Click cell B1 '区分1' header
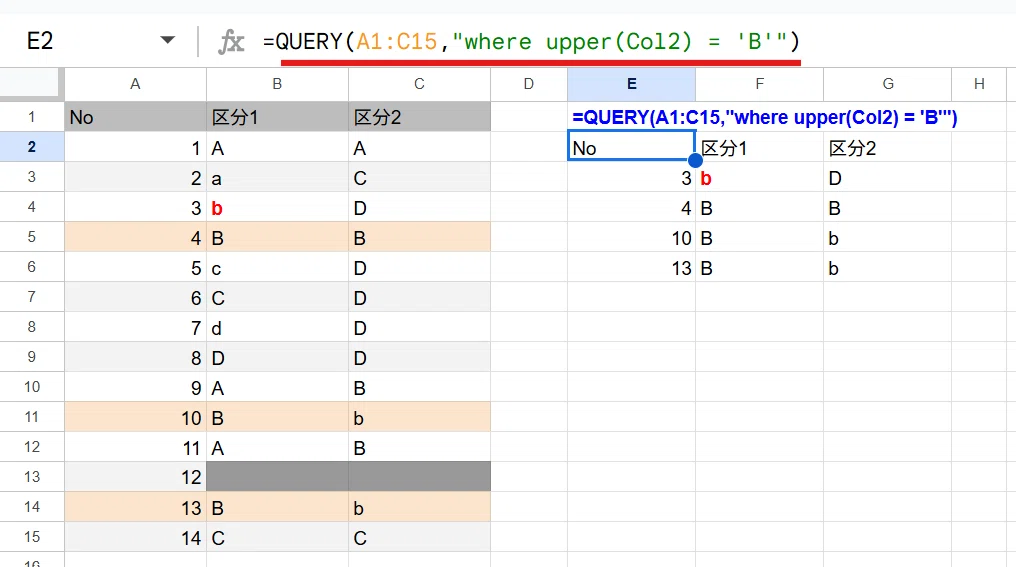 pyautogui.click(x=277, y=117)
